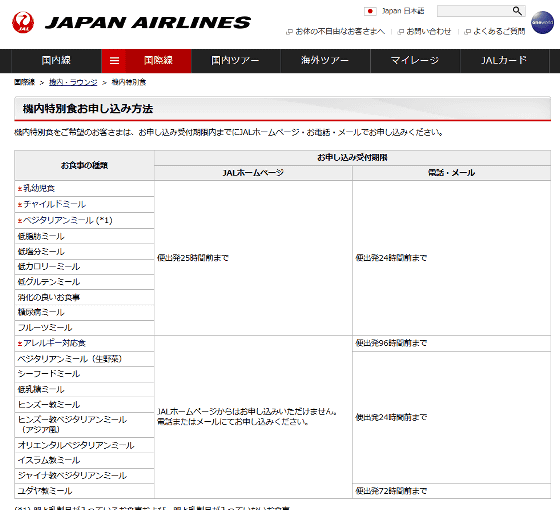This screenshot has height=510, width=560.
Task: Open the 国内線 navigation tab
Action: click(56, 61)
